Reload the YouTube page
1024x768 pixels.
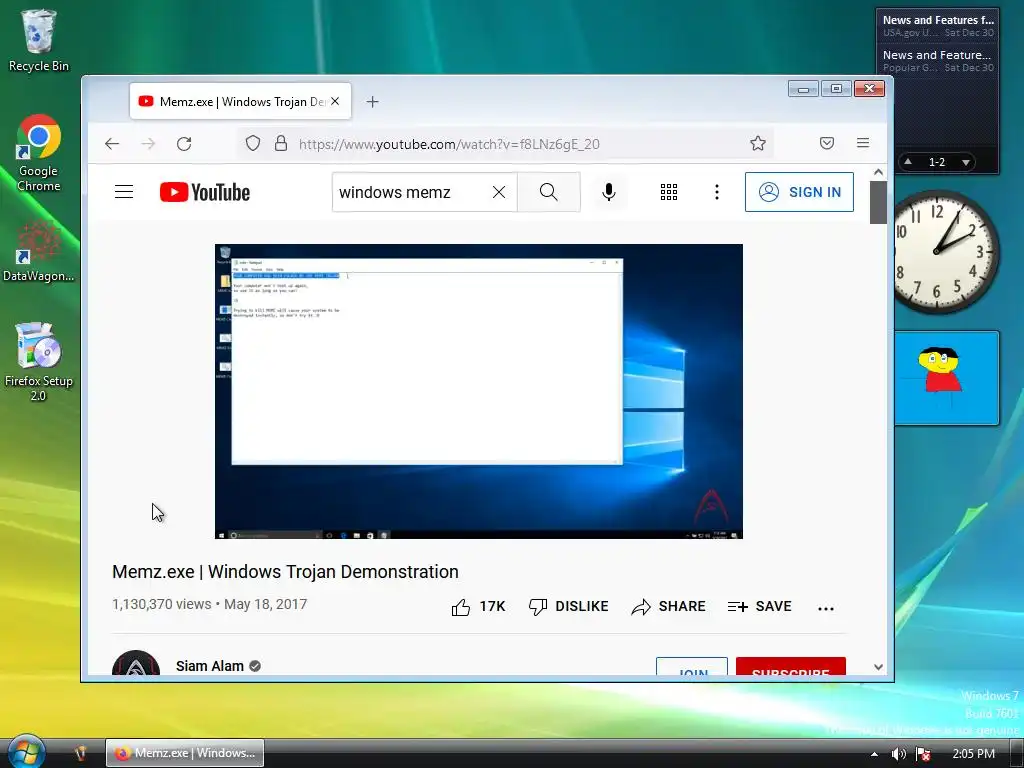click(184, 144)
